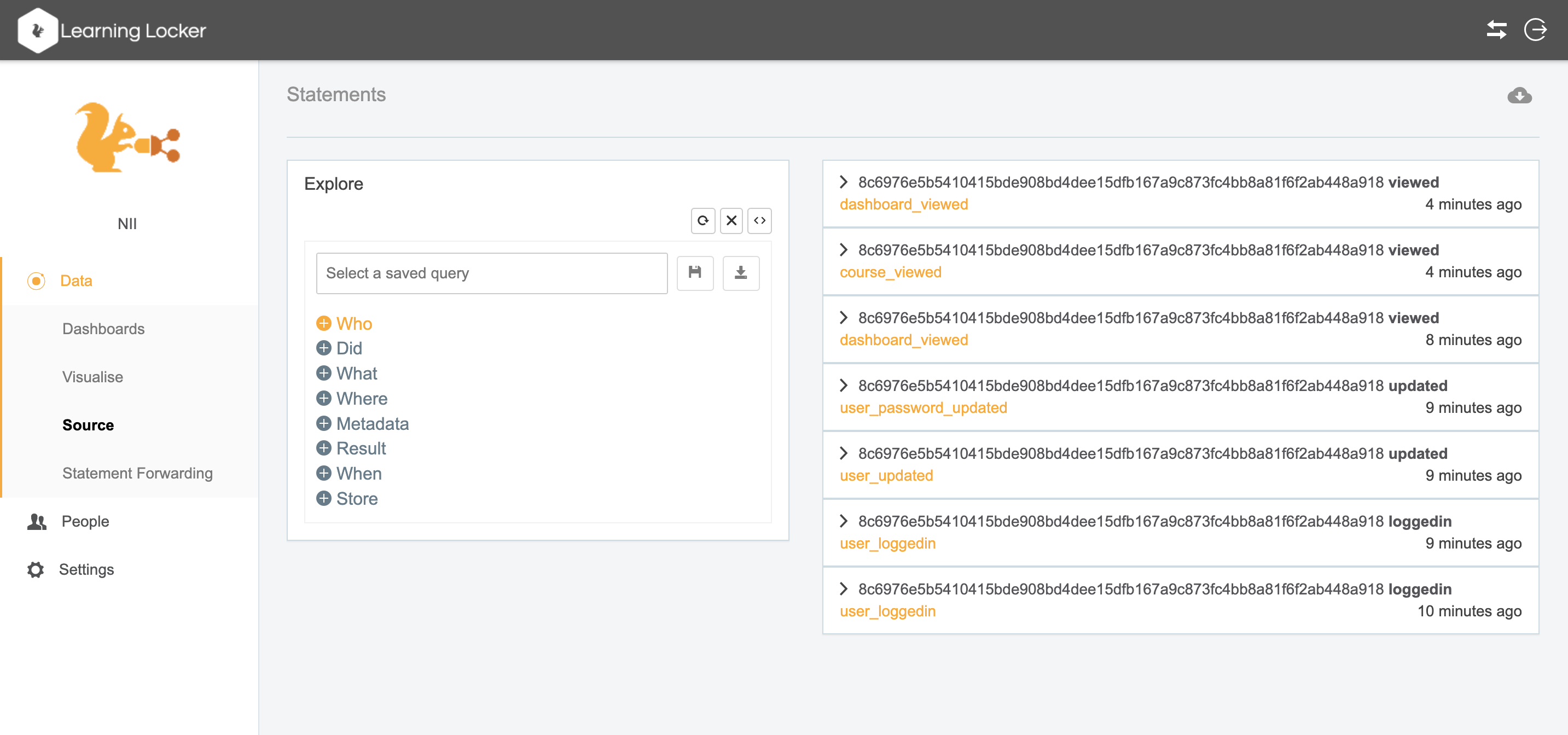This screenshot has width=1568, height=735.
Task: Open Statement Forwarding in the sidebar
Action: [137, 472]
